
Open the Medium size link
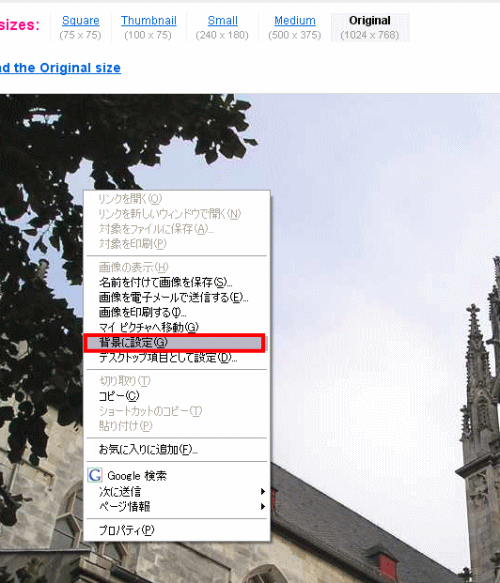[295, 20]
